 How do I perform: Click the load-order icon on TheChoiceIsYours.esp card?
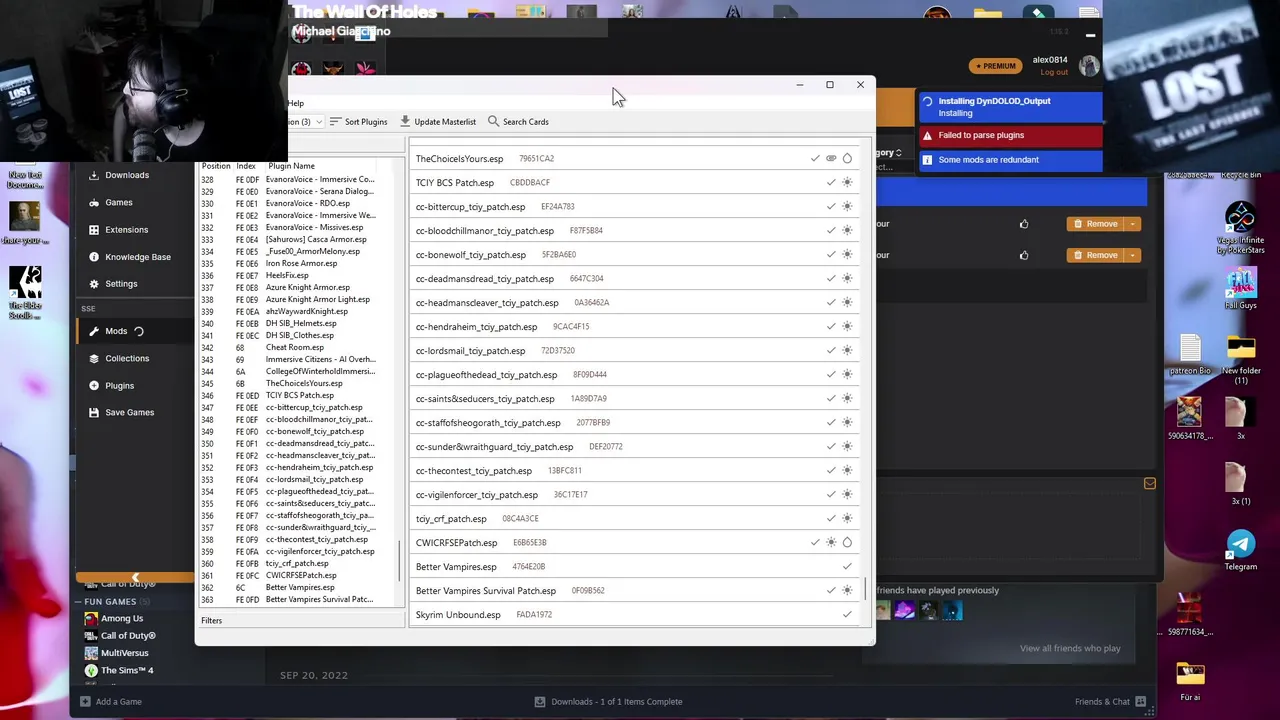tap(831, 158)
